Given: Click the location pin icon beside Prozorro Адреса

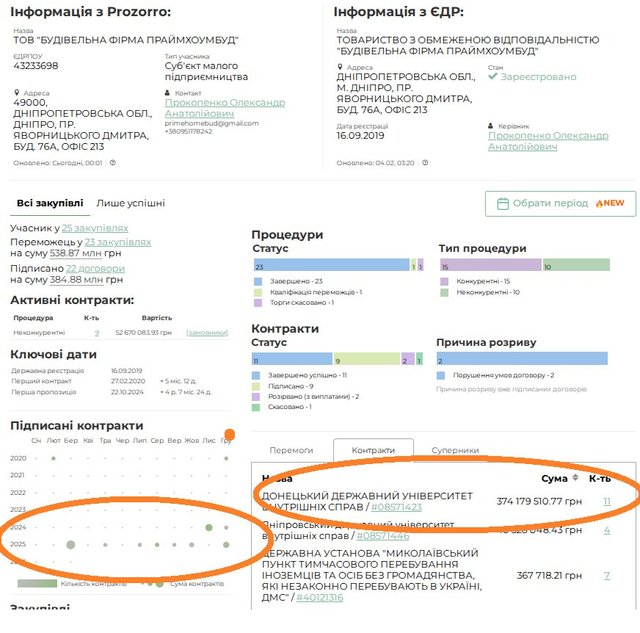Looking at the screenshot, I should pos(17,92).
